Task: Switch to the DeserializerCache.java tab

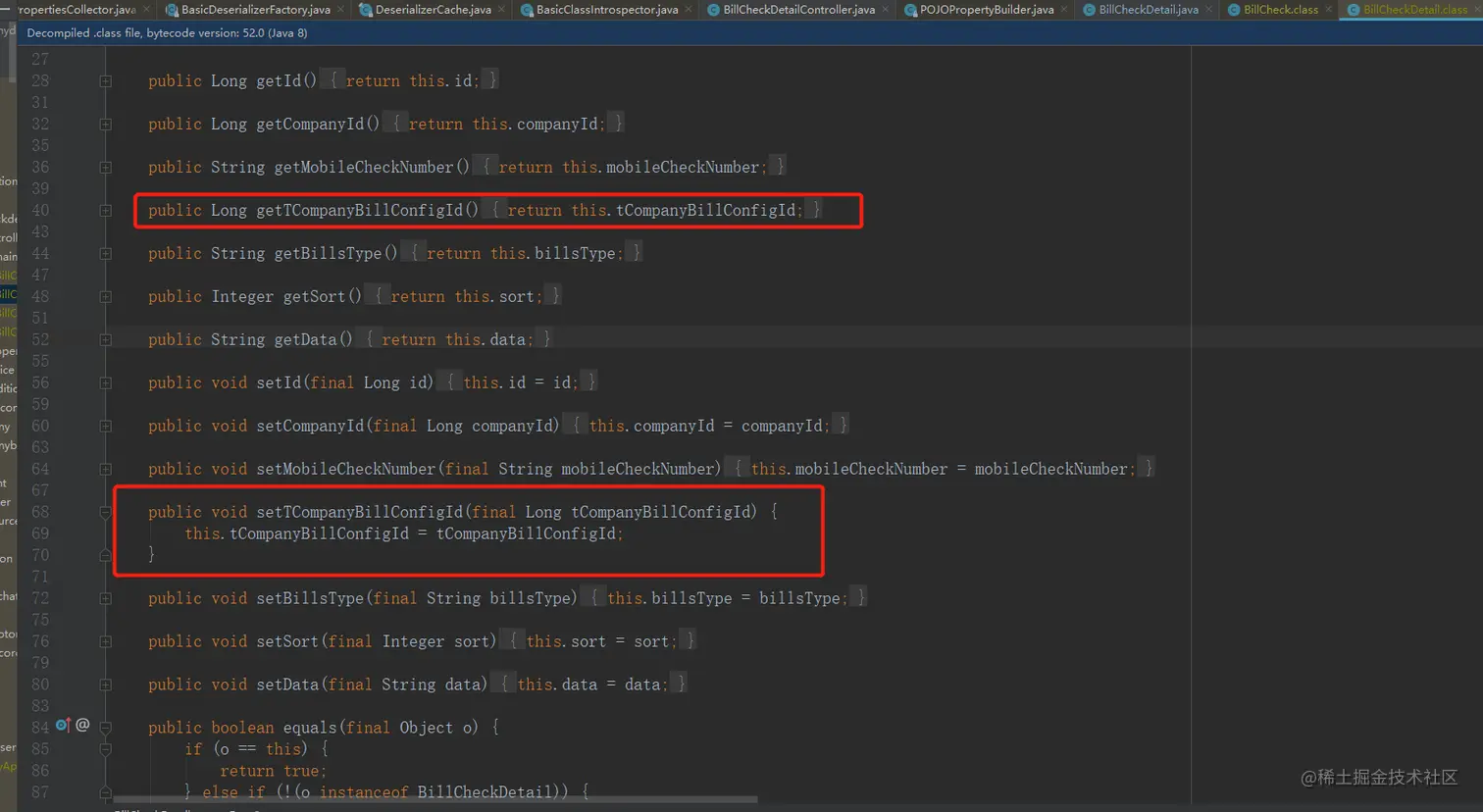Action: coord(433,10)
